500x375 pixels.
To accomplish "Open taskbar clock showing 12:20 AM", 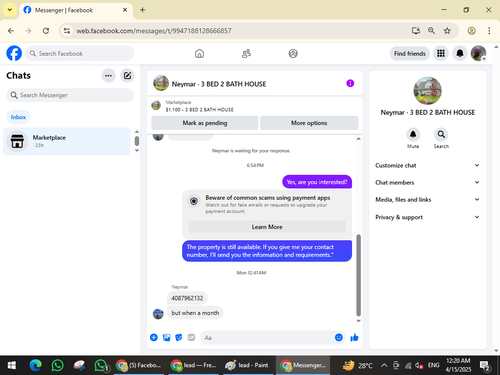I will [458, 365].
